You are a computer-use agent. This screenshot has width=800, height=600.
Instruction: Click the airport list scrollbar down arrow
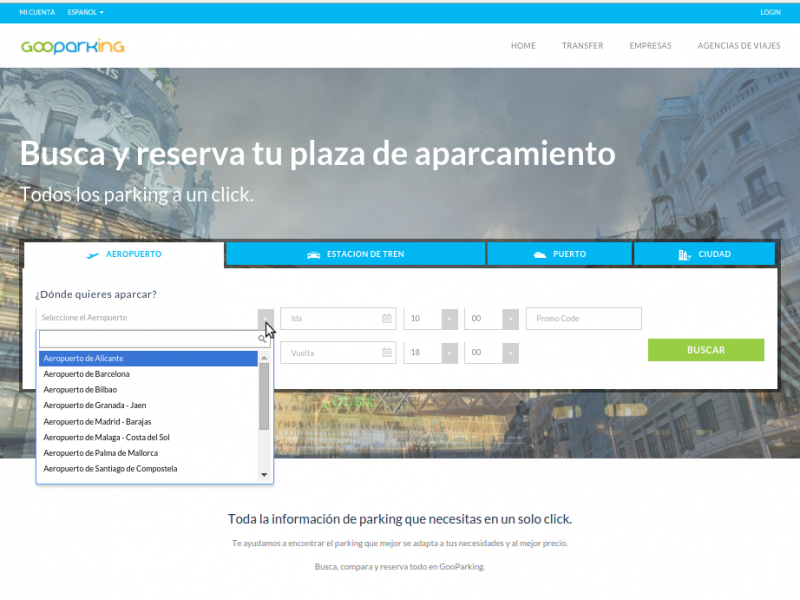[264, 475]
